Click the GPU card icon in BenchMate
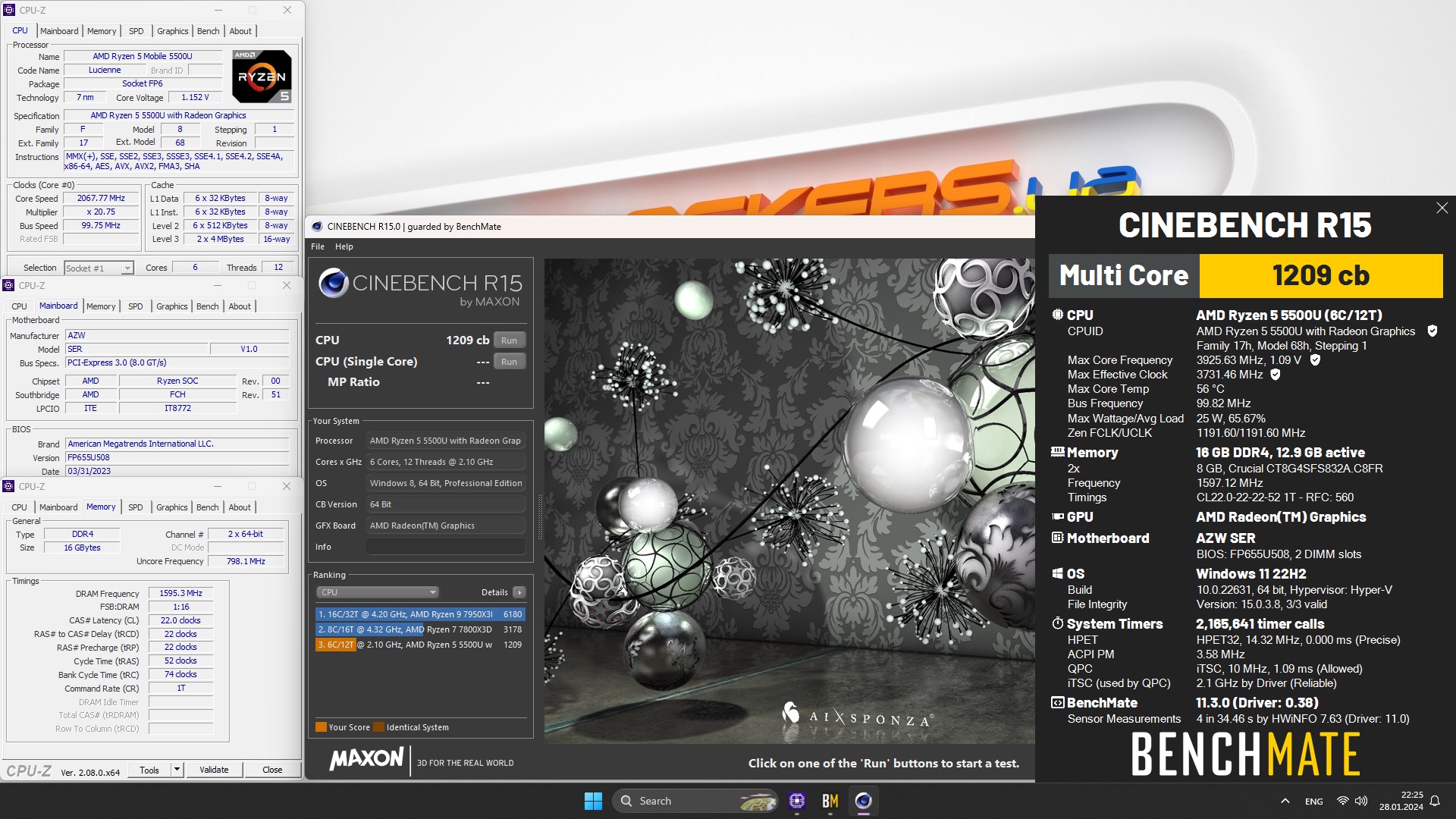1456x819 pixels. click(1057, 516)
